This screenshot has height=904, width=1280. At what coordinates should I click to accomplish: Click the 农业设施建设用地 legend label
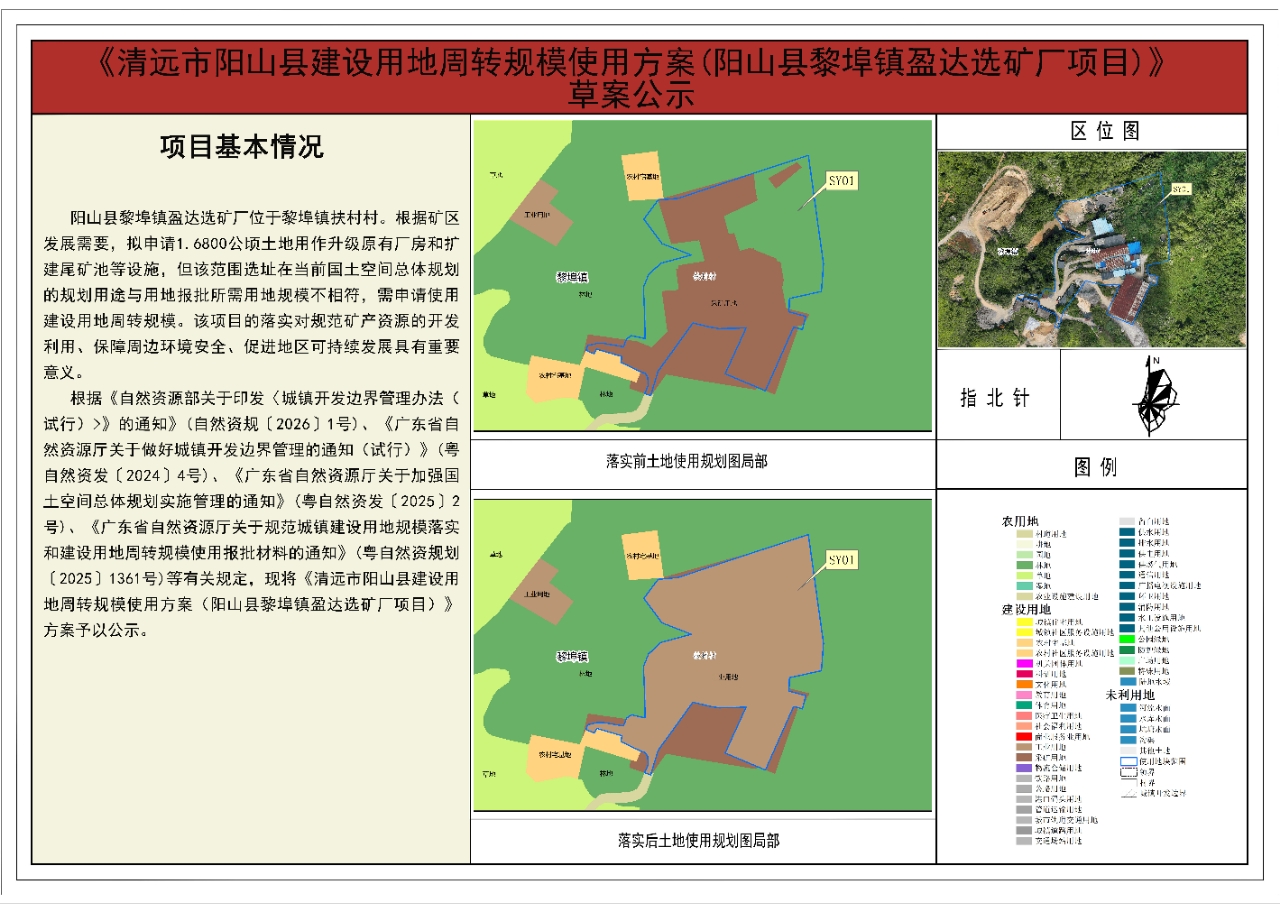pos(1067,596)
